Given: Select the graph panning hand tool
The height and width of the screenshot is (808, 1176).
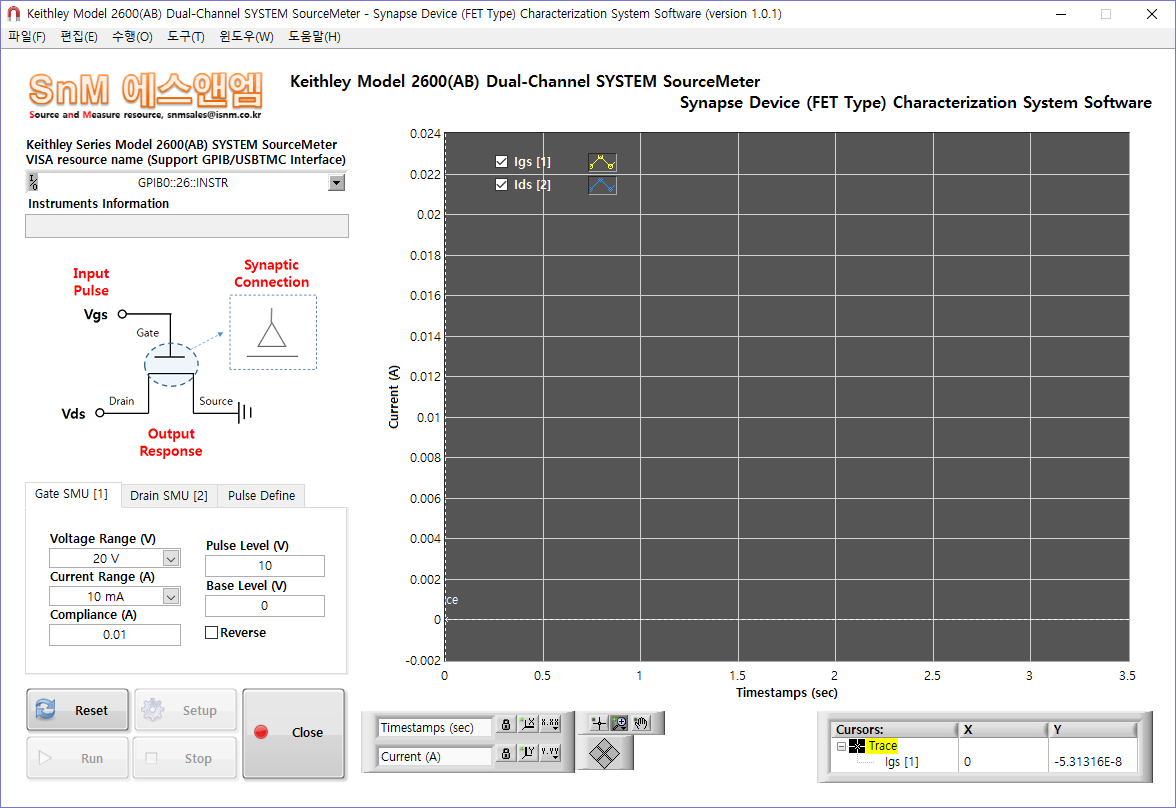Looking at the screenshot, I should 641,723.
